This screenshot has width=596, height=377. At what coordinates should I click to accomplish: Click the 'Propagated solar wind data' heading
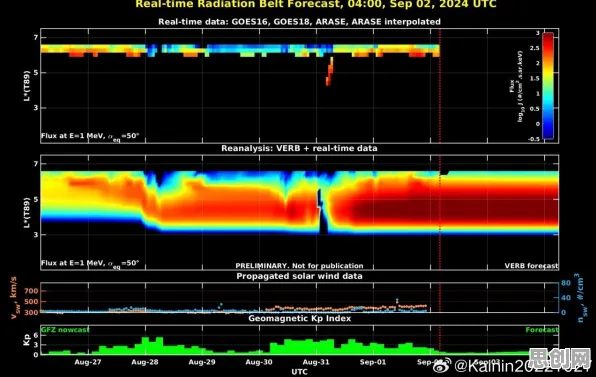coord(299,276)
